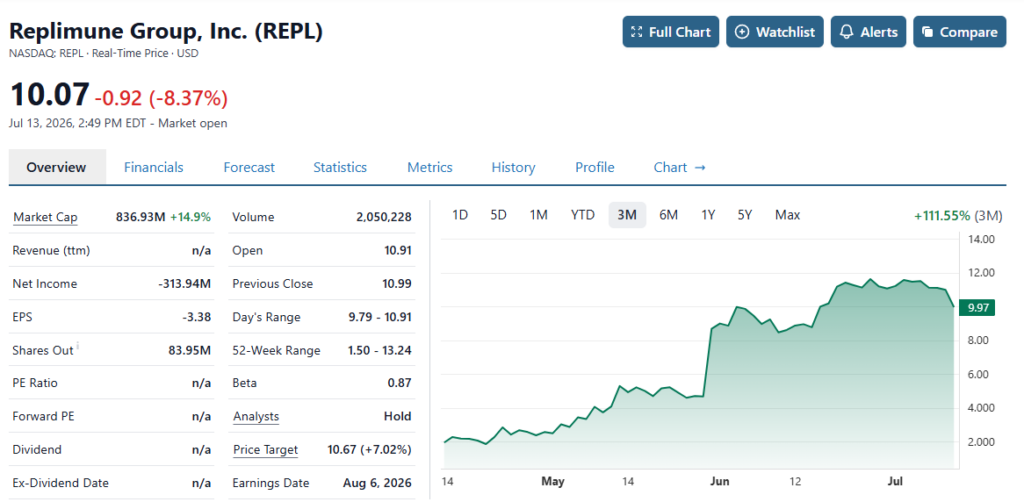
Task: Click the Alerts bell icon
Action: (x=846, y=32)
